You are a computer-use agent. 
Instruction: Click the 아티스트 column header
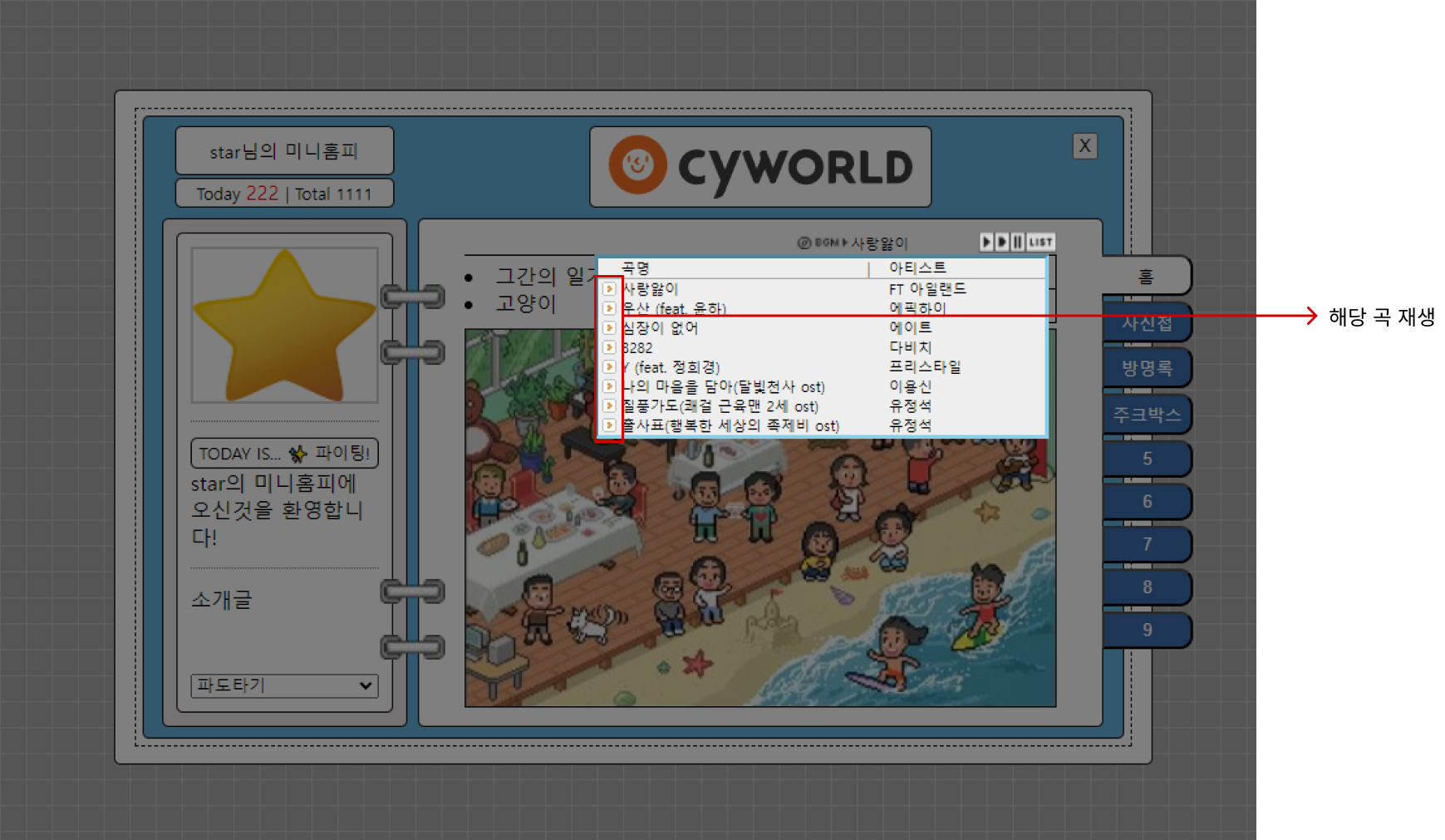[x=917, y=268]
